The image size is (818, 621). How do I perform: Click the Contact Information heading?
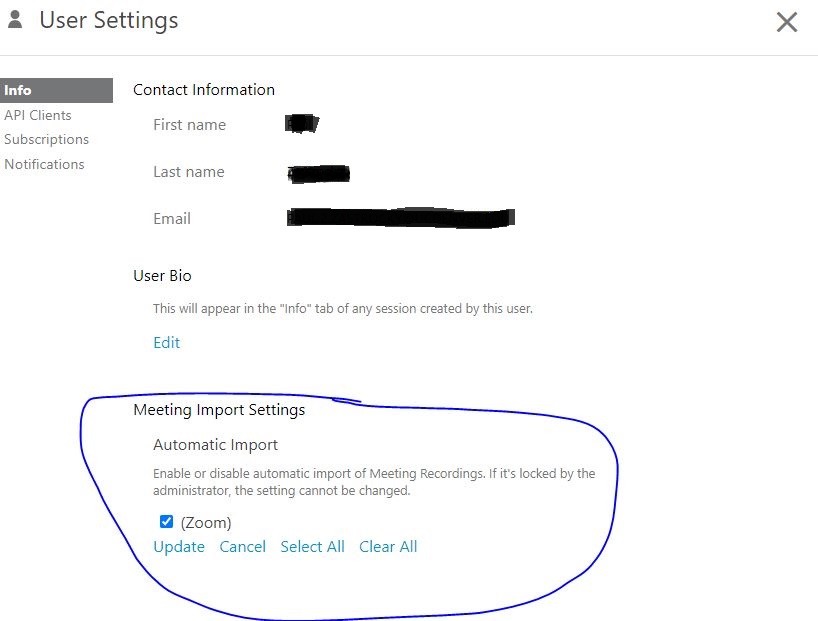coord(204,89)
